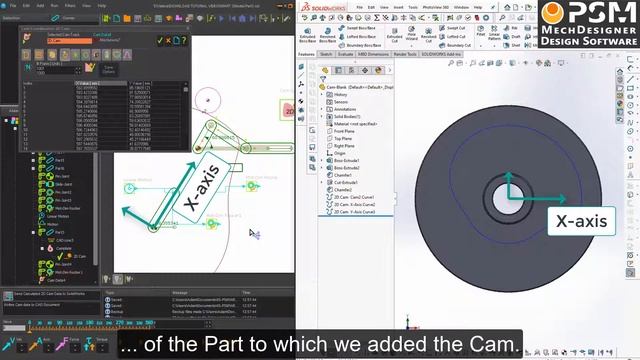Image resolution: width=640 pixels, height=360 pixels.
Task: Open the Hole Wizard tool
Action: tap(411, 33)
